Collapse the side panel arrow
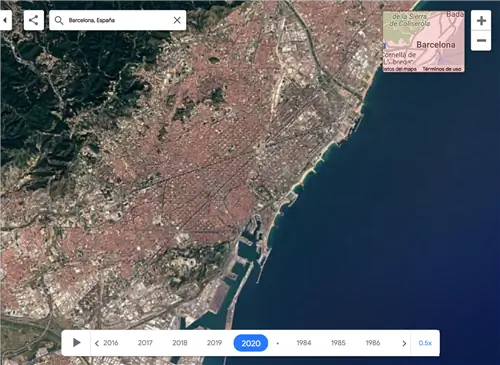This screenshot has height=365, width=500. coord(5,20)
